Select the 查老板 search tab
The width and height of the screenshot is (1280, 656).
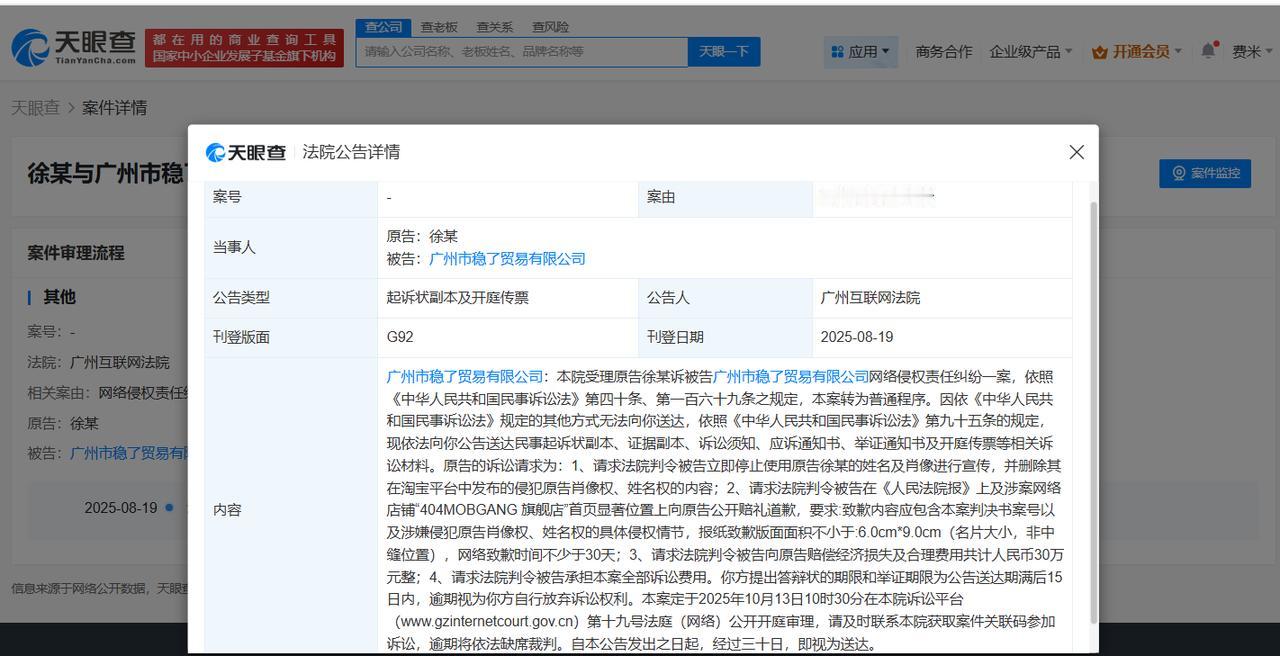438,26
